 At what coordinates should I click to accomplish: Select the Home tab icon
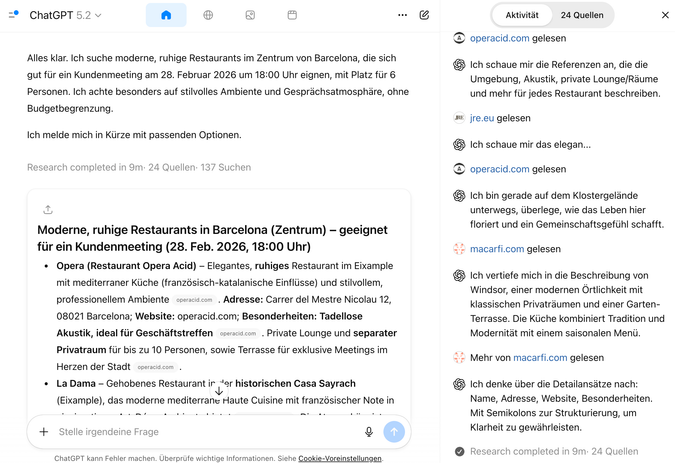166,15
